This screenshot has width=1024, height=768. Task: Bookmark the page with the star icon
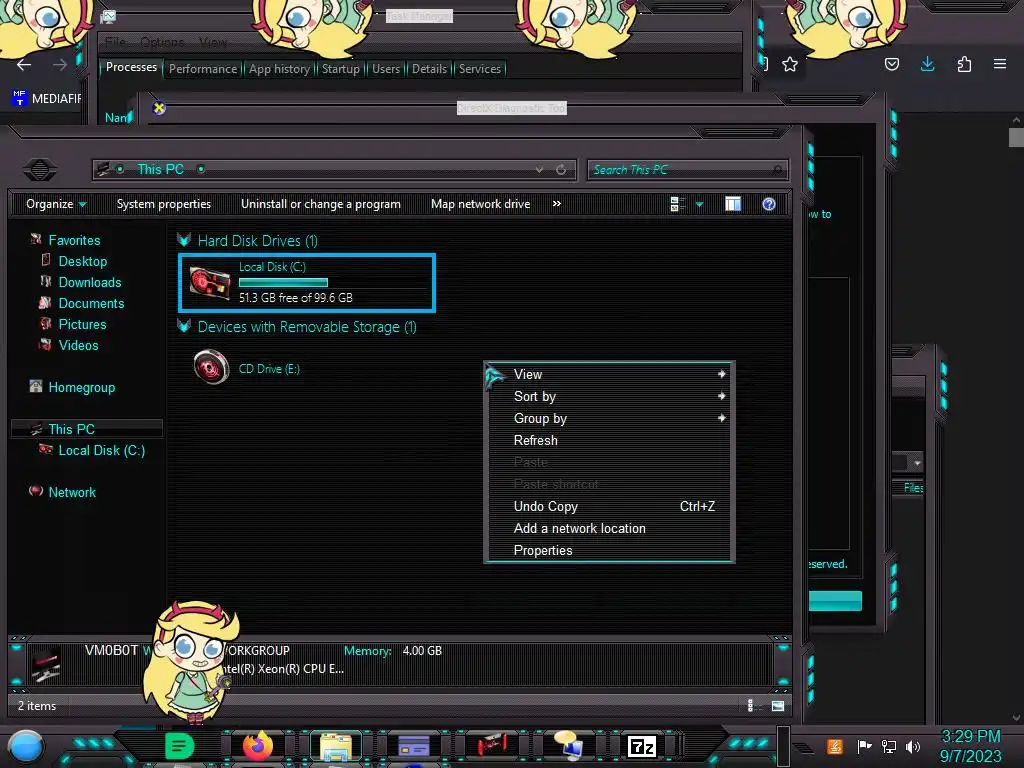[790, 64]
